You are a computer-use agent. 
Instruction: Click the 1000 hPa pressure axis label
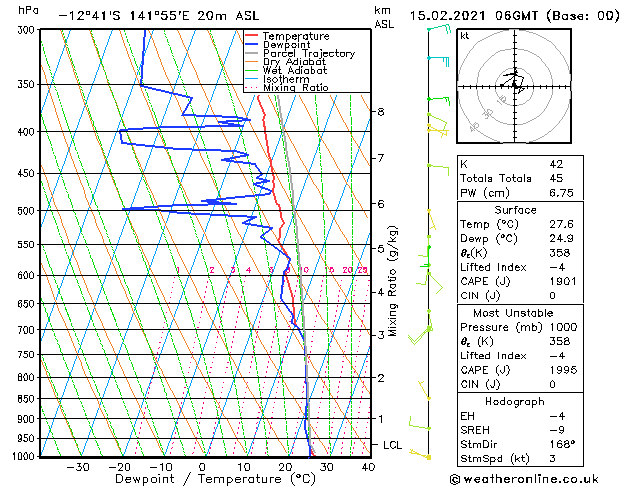(x=24, y=456)
